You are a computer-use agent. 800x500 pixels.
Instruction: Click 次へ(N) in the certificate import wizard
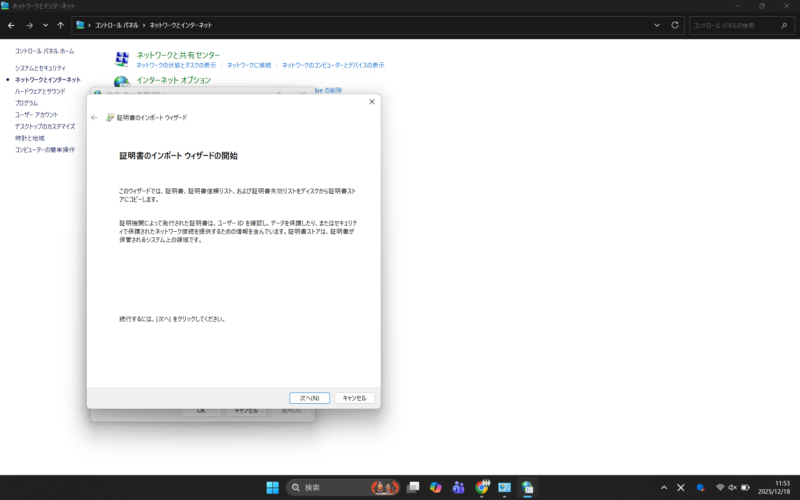(x=309, y=398)
